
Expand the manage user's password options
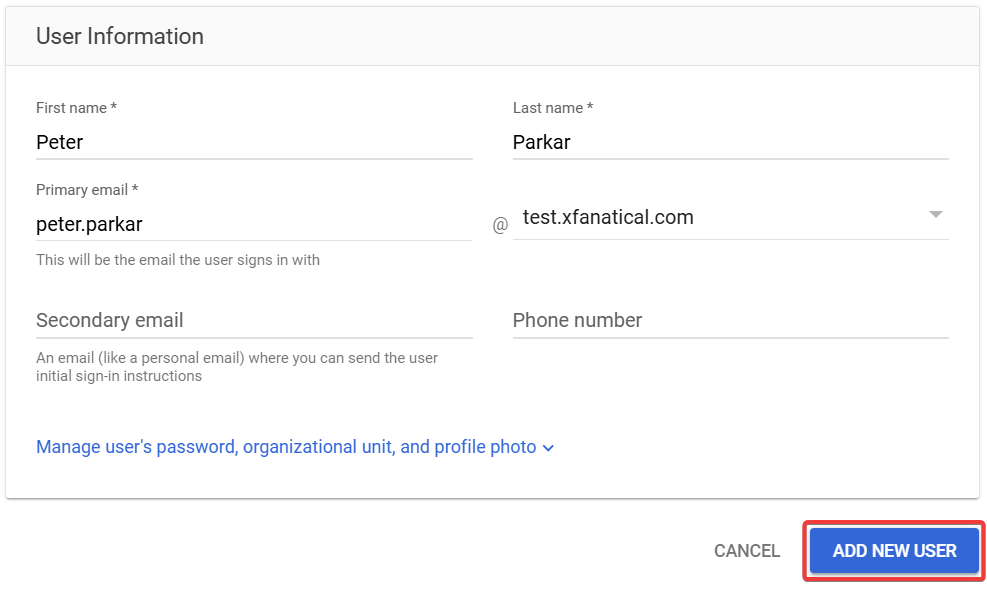click(x=296, y=446)
